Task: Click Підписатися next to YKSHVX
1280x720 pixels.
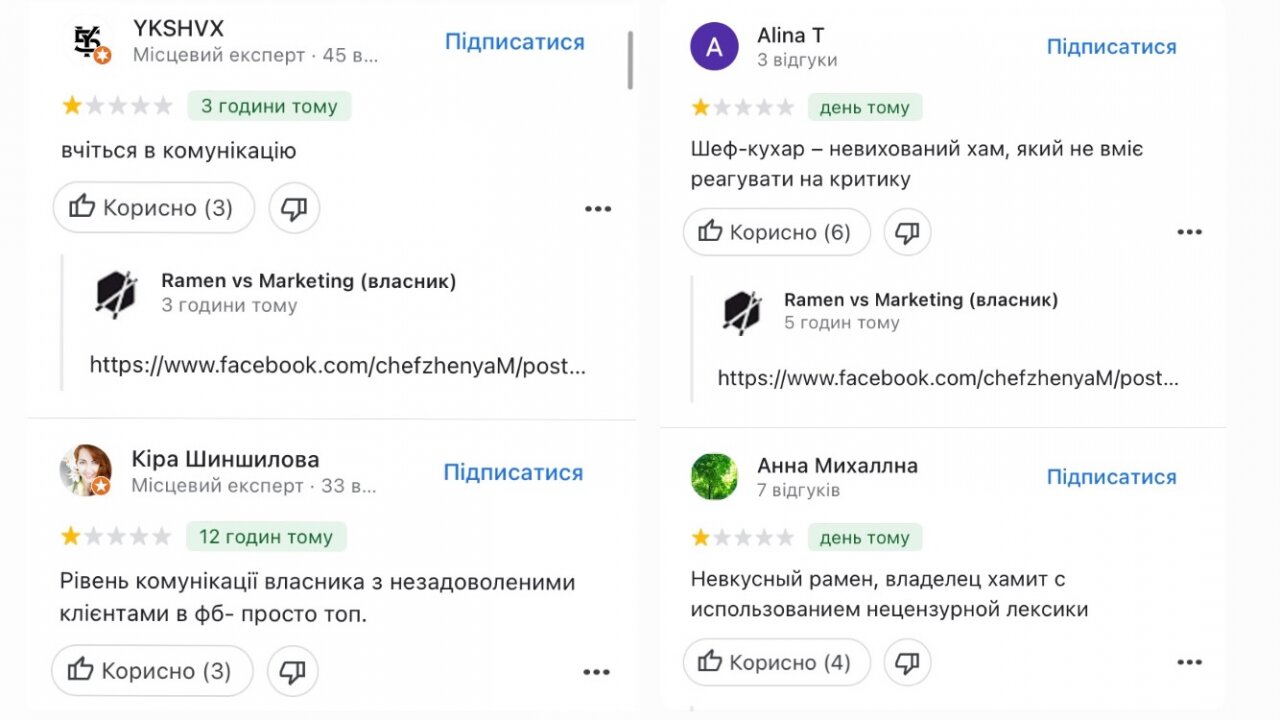Action: coord(514,41)
